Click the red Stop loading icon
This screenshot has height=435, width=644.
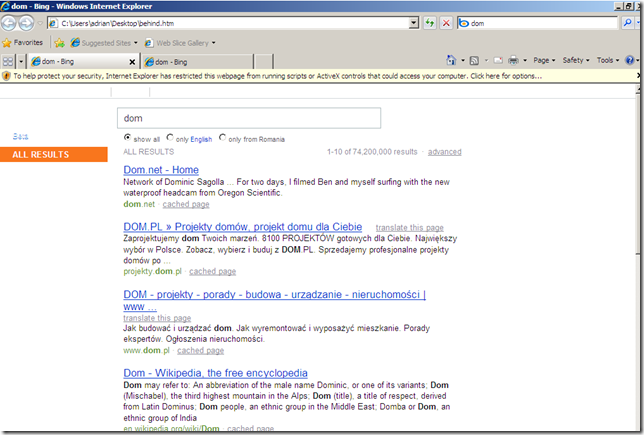coord(446,23)
